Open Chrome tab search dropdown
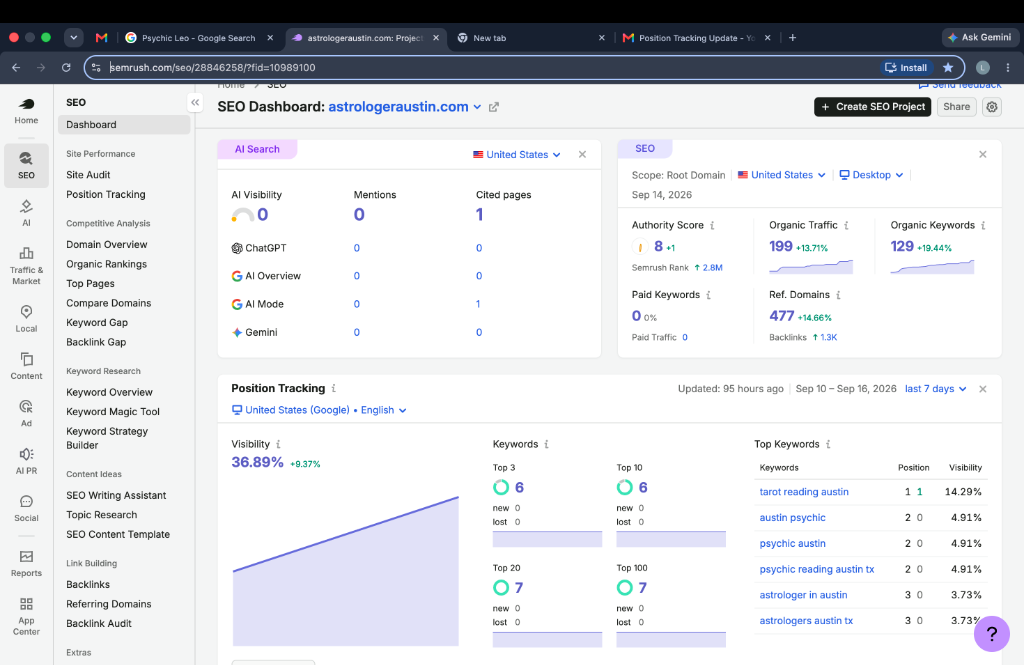The height and width of the screenshot is (665, 1024). coord(74,38)
